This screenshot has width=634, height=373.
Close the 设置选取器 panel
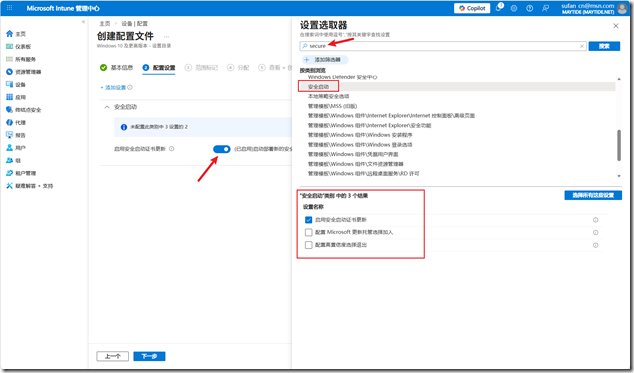616,26
